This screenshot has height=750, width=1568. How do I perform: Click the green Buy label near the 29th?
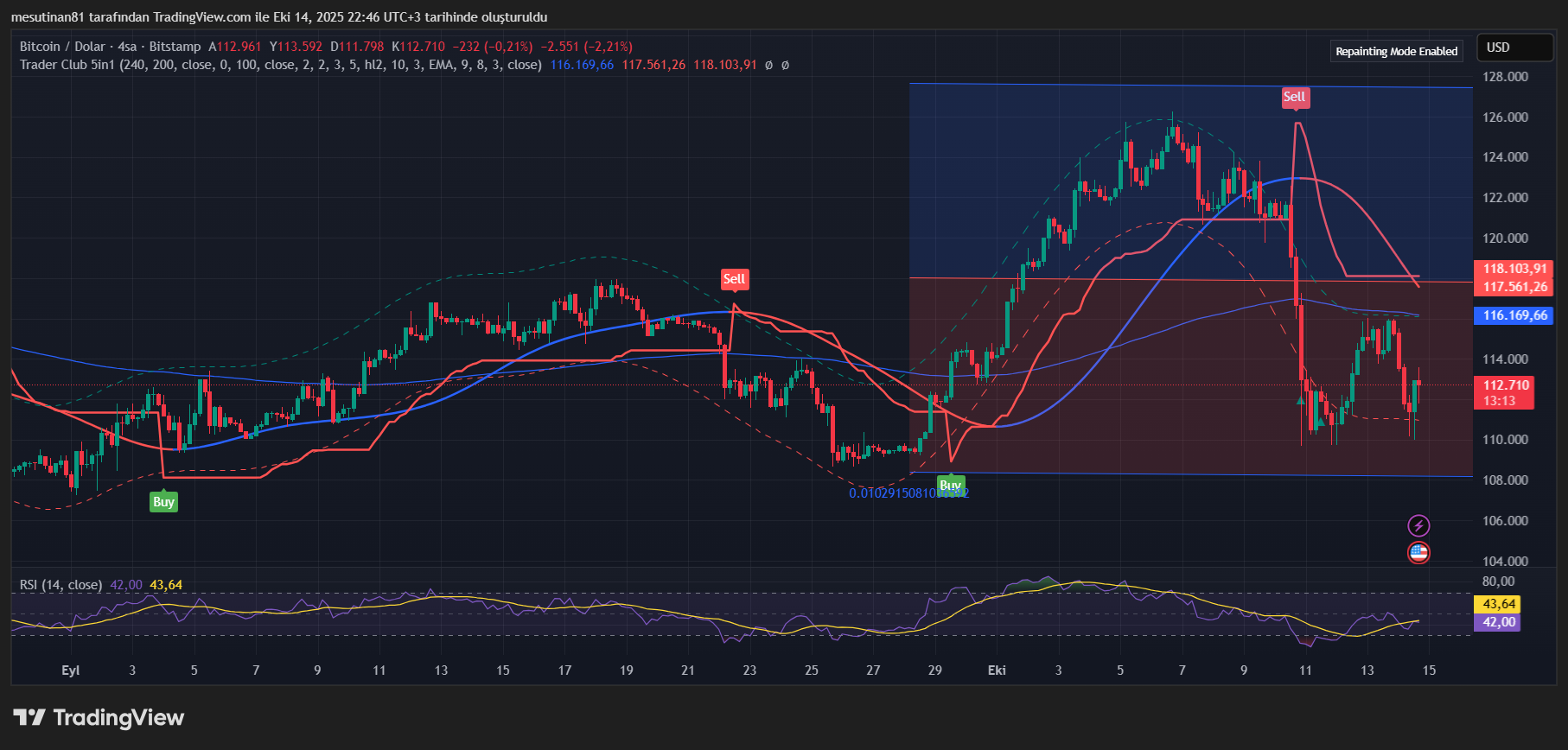[x=950, y=485]
